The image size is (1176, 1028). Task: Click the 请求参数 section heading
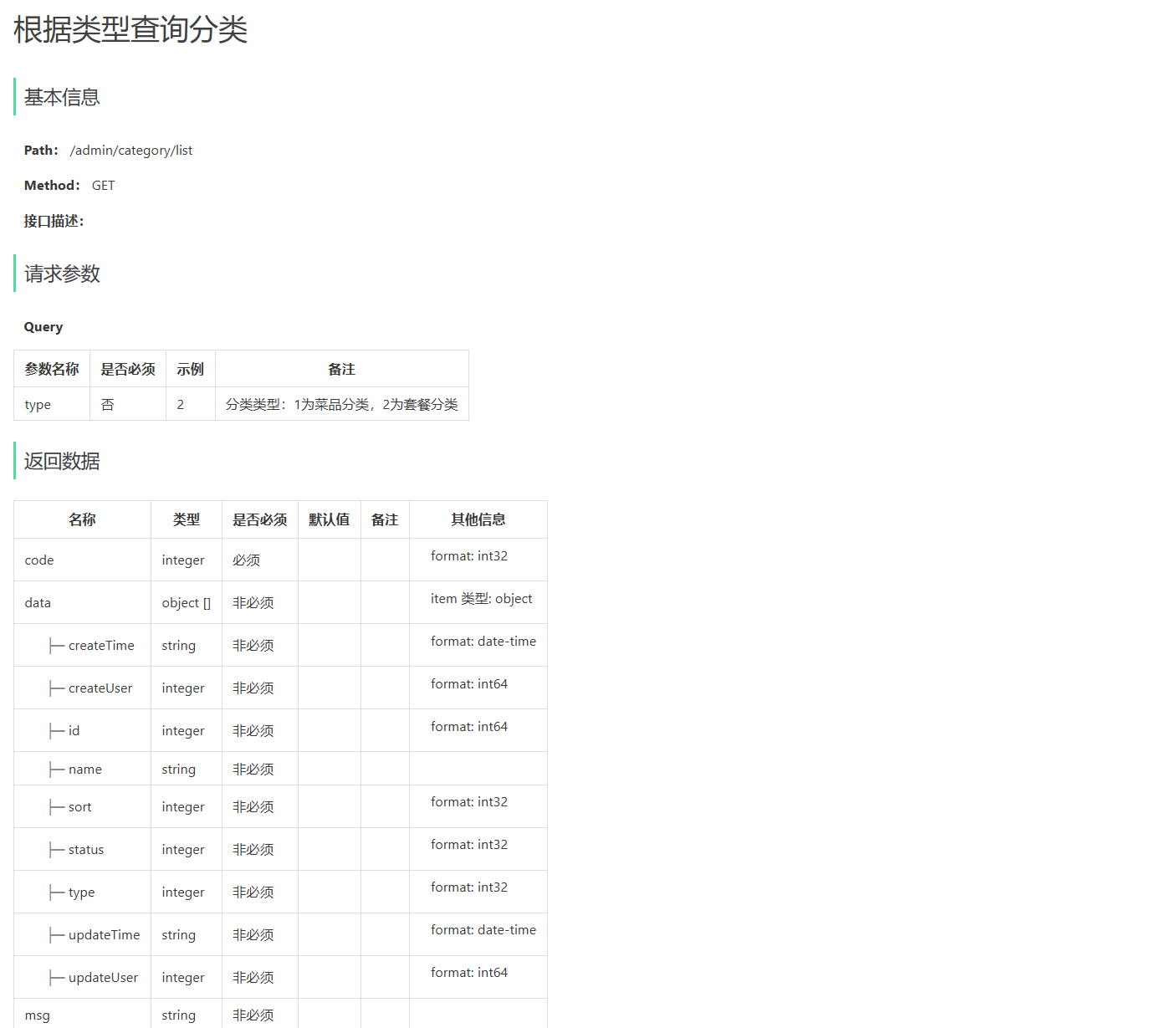pos(62,274)
